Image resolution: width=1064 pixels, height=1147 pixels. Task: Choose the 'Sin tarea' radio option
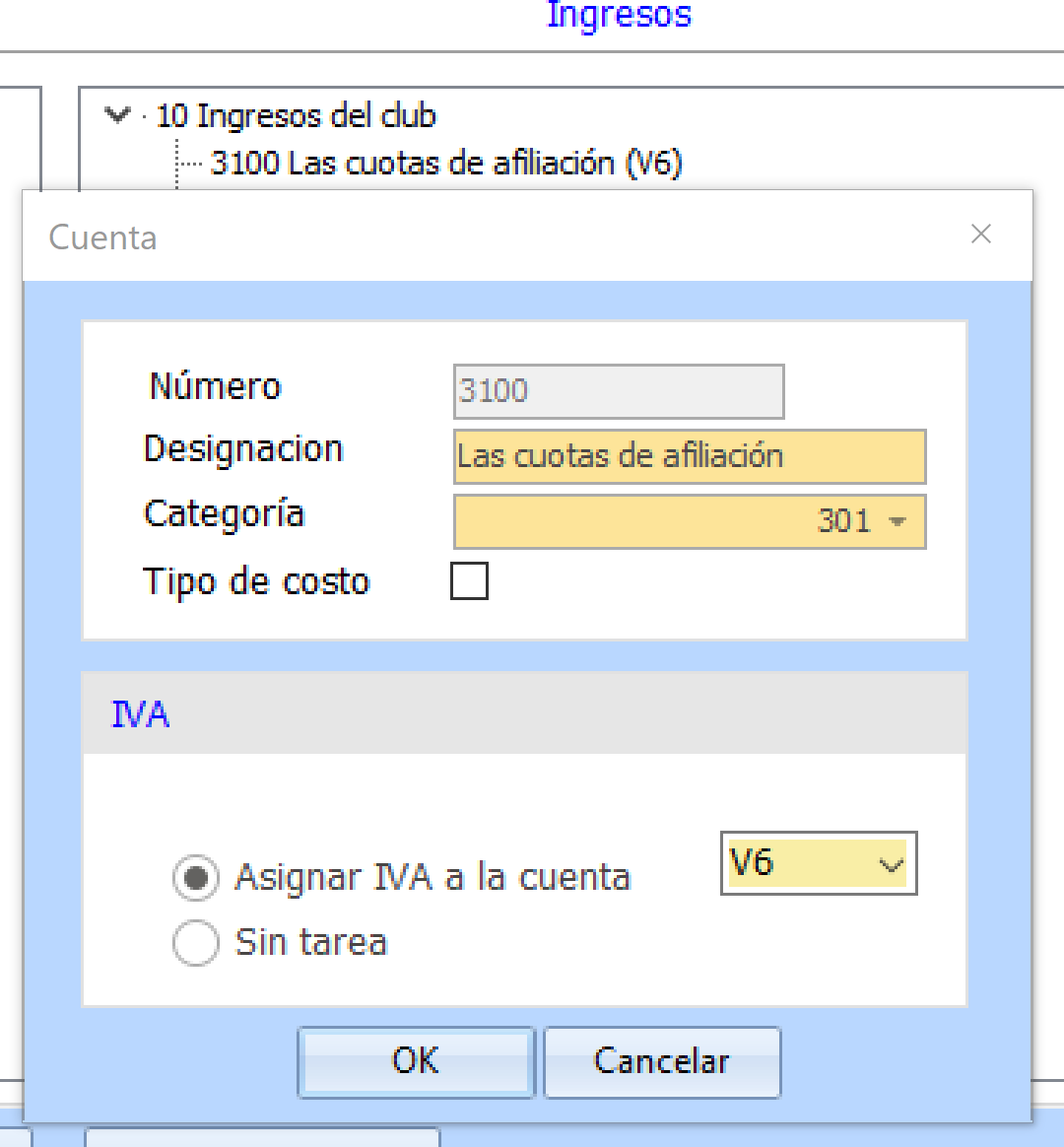pyautogui.click(x=195, y=944)
